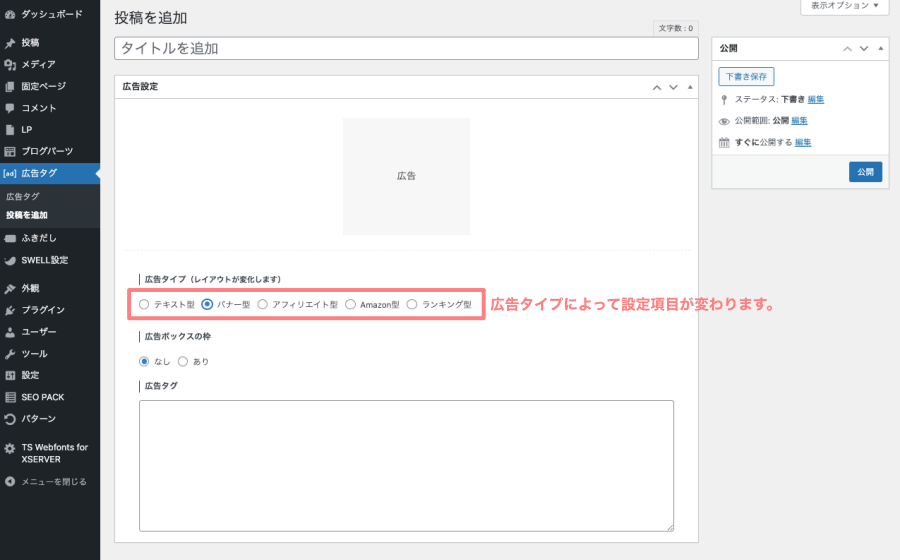Click the パターン circular arrow icon
The height and width of the screenshot is (560, 900).
point(10,419)
